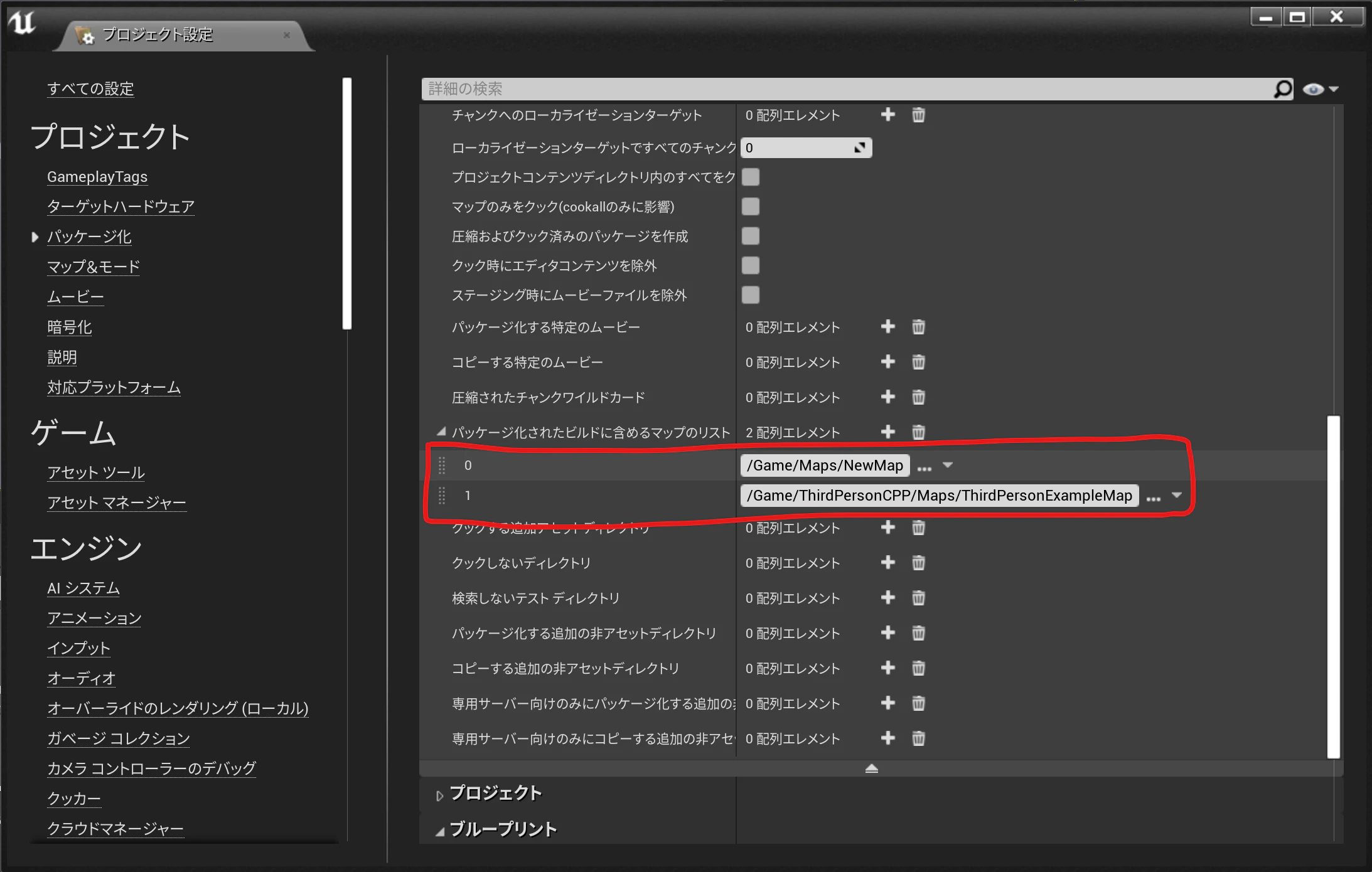This screenshot has height=872, width=1372.
Task: Open ターゲットハードウェア settings page
Action: pos(121,206)
